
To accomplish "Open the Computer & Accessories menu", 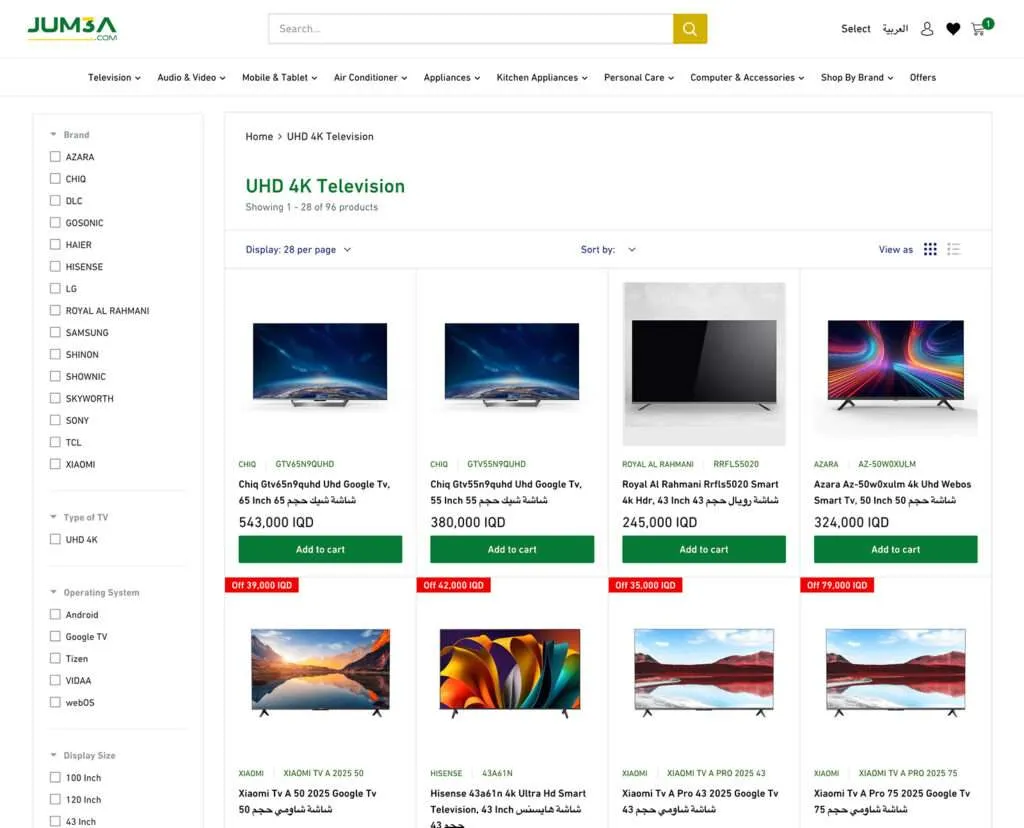I will [x=747, y=77].
